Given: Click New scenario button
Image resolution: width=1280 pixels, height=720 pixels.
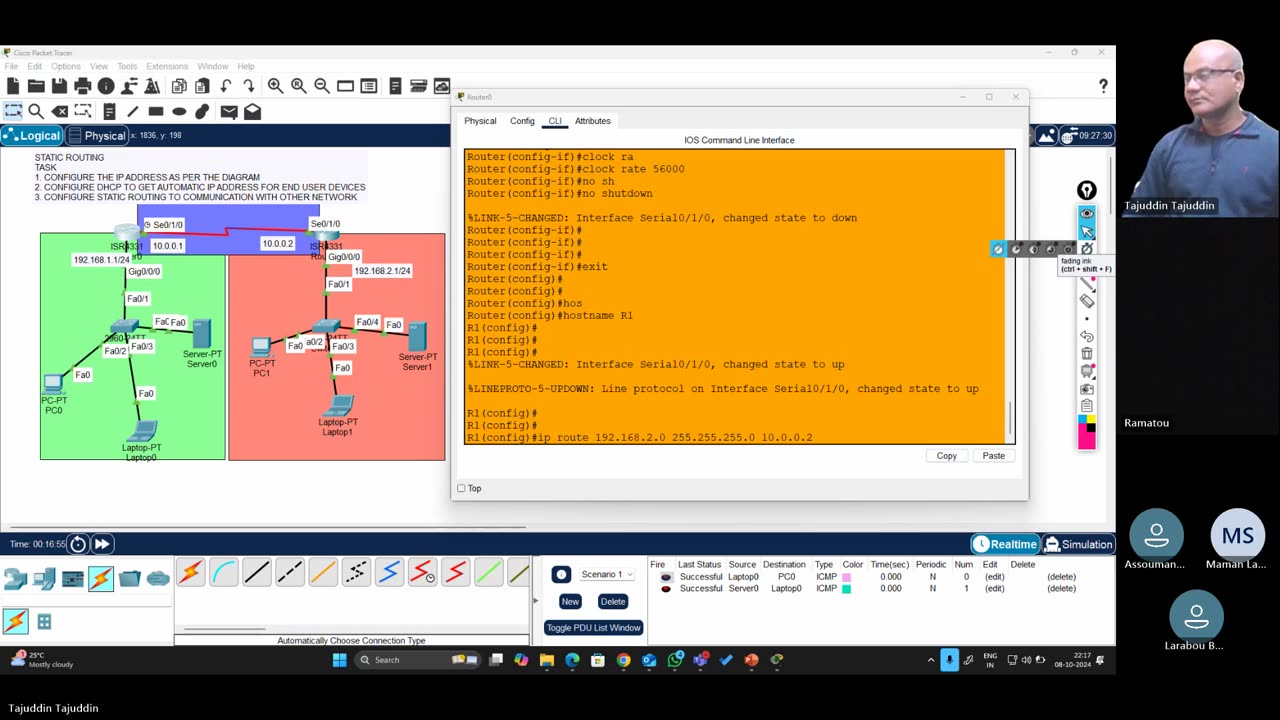Looking at the screenshot, I should [x=570, y=601].
